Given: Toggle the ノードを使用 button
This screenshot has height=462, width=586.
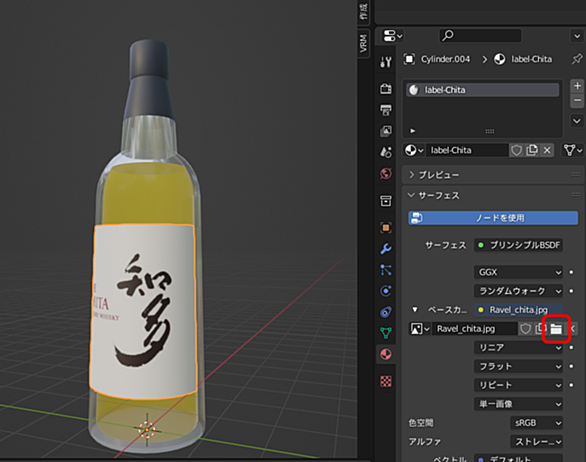Looking at the screenshot, I should coord(493,218).
